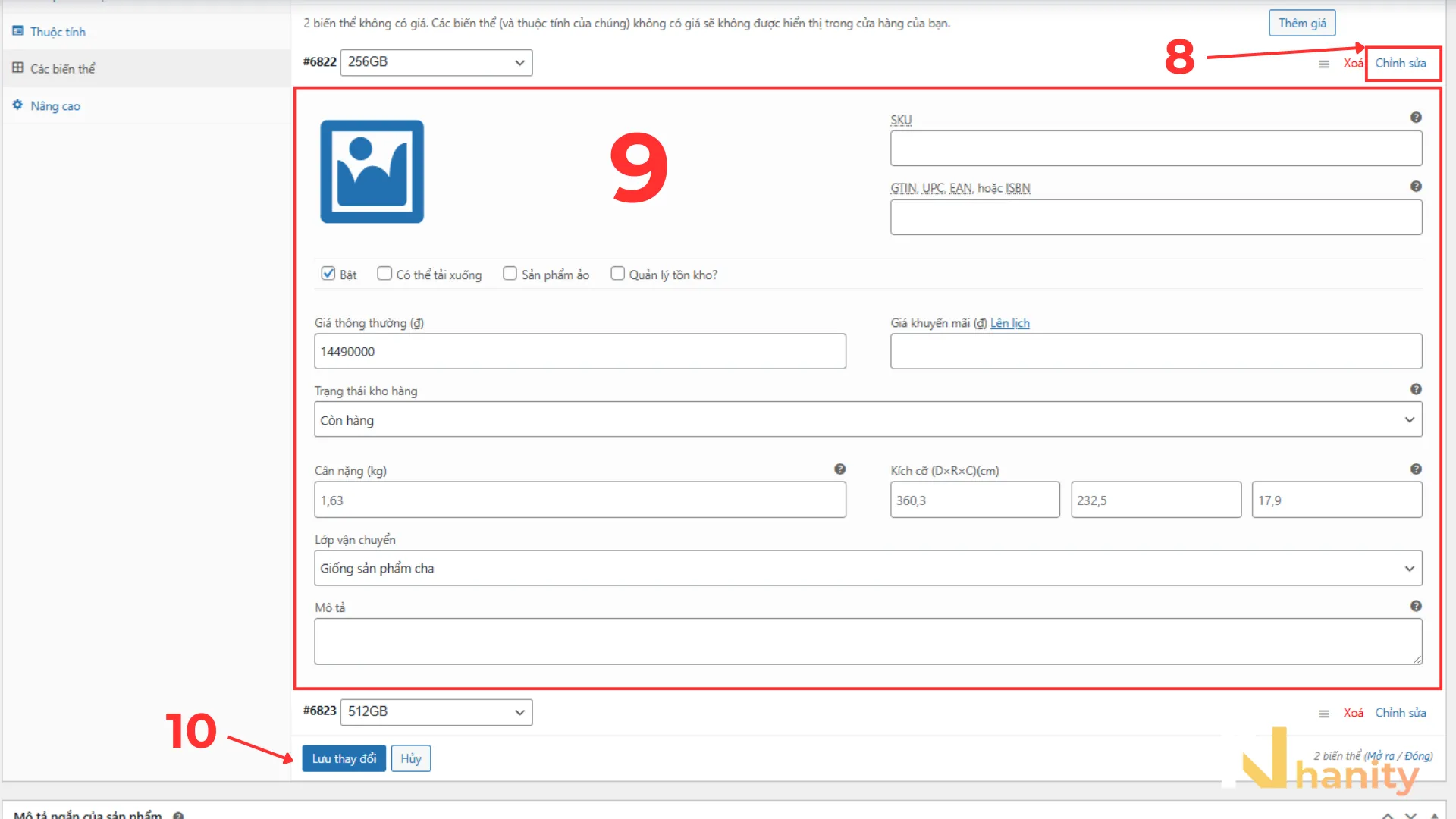Click the Thuộc tính list icon
Image resolution: width=1456 pixels, height=819 pixels.
coord(17,31)
